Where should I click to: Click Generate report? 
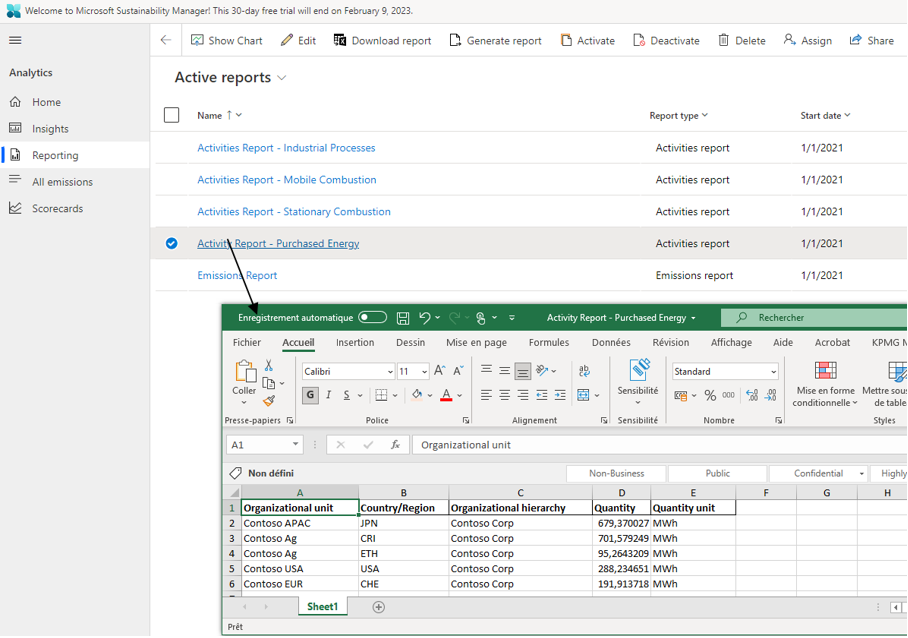point(496,41)
